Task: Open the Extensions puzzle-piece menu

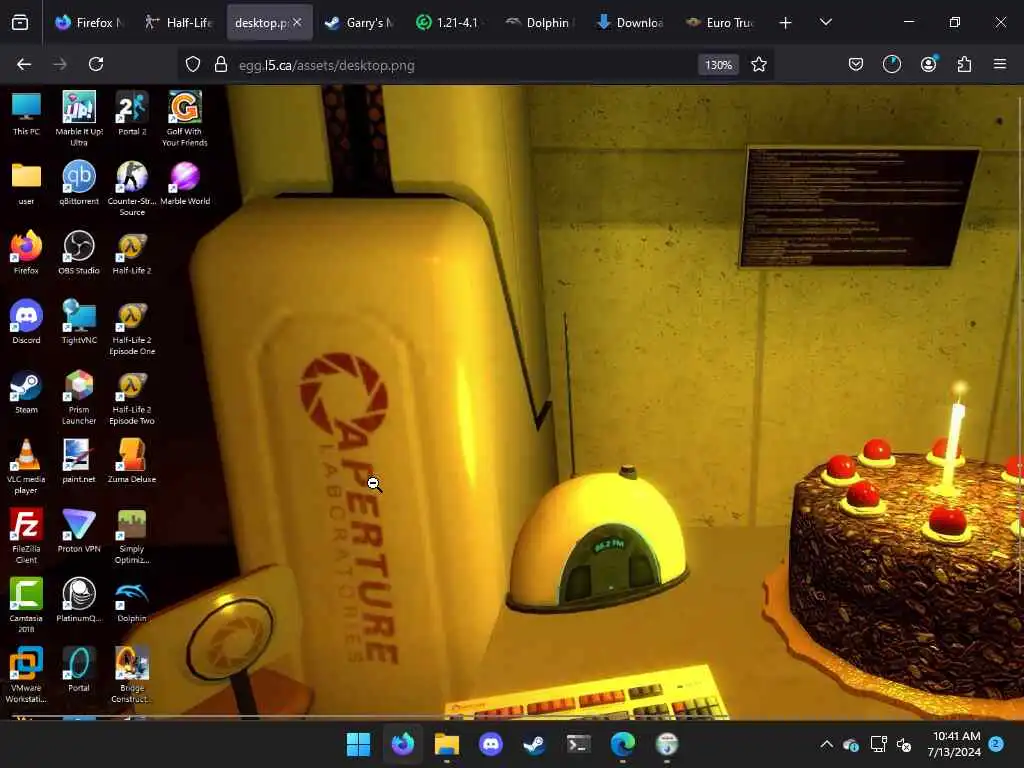Action: [x=965, y=65]
